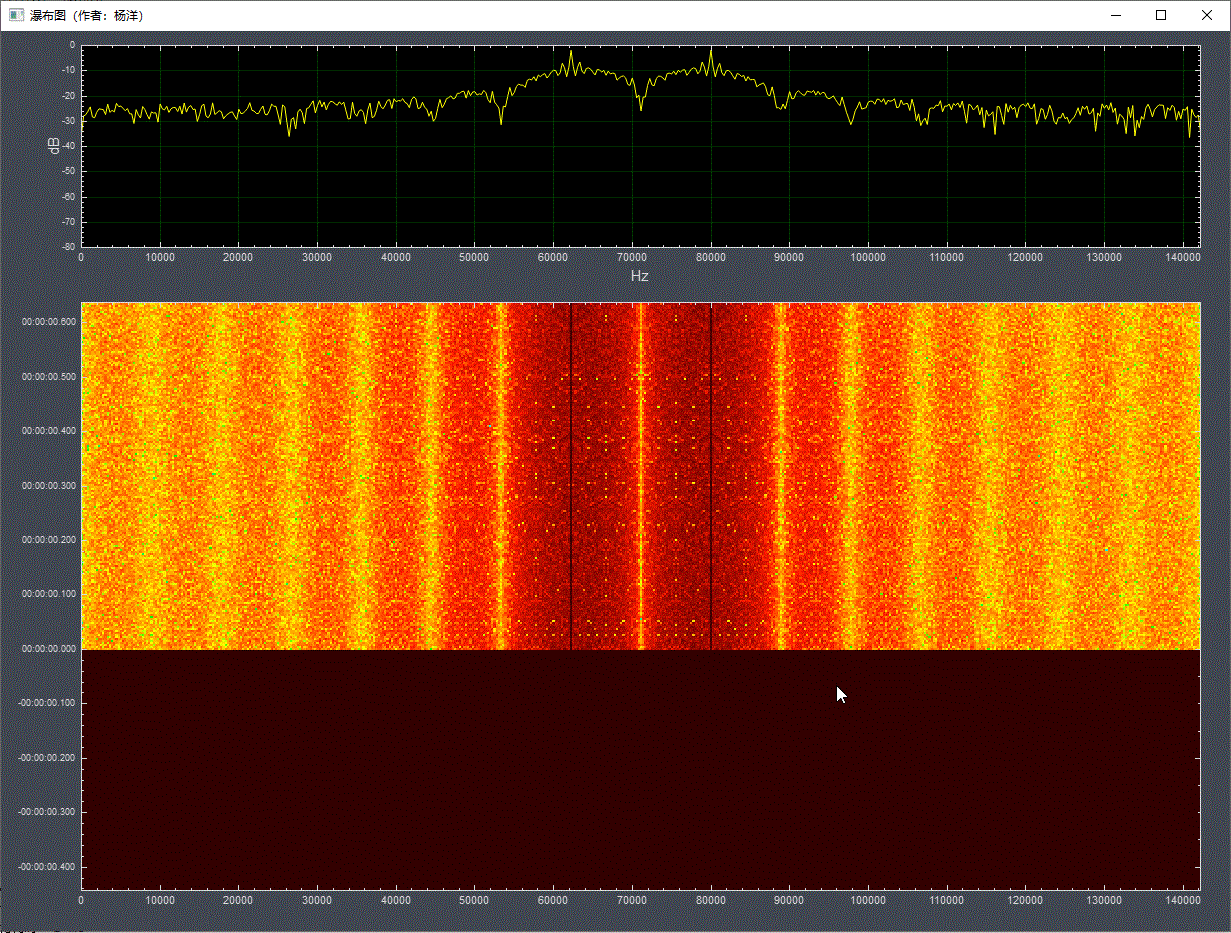Maximize the waterfall plot window
Image resolution: width=1231 pixels, height=933 pixels.
point(1161,15)
